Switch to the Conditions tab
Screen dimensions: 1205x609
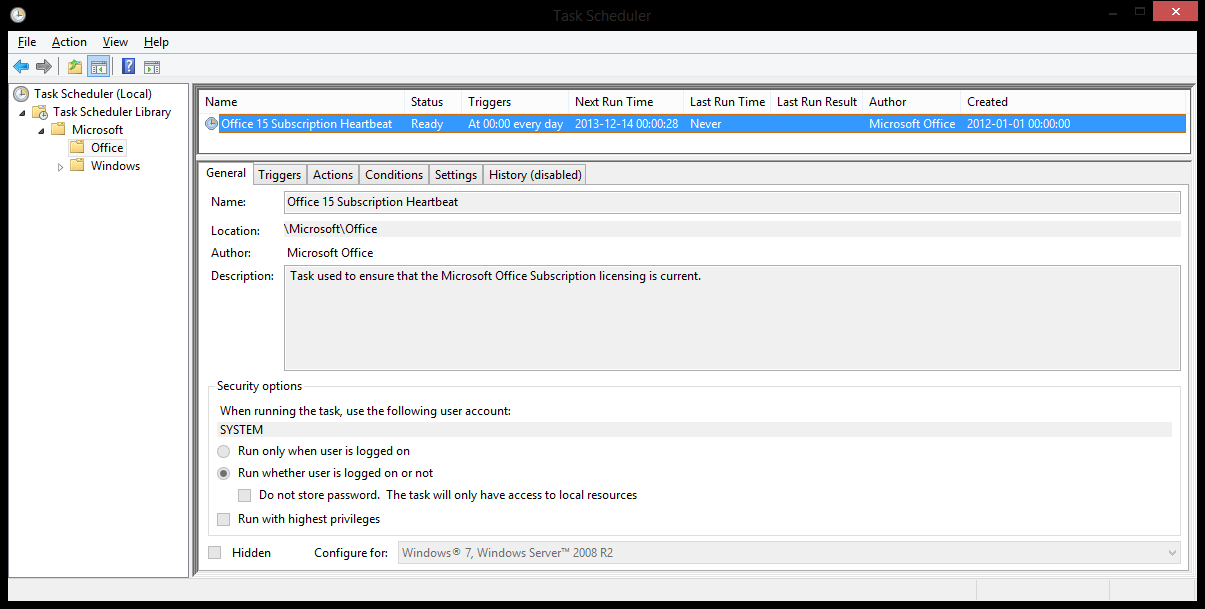coord(394,175)
